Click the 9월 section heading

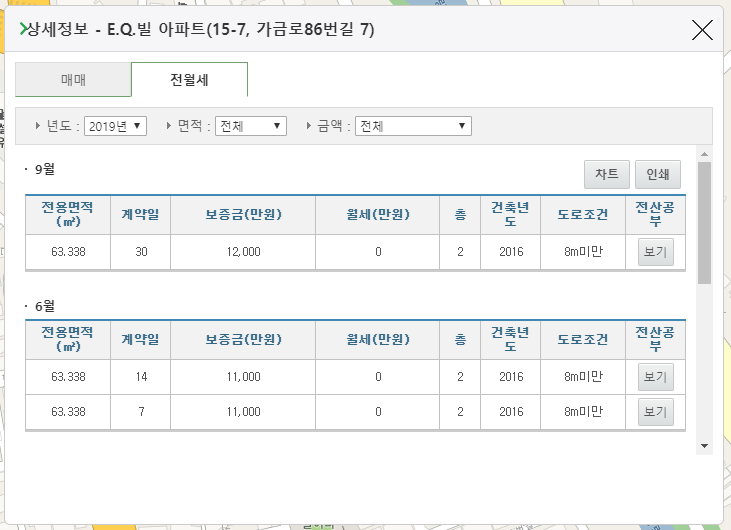click(45, 169)
